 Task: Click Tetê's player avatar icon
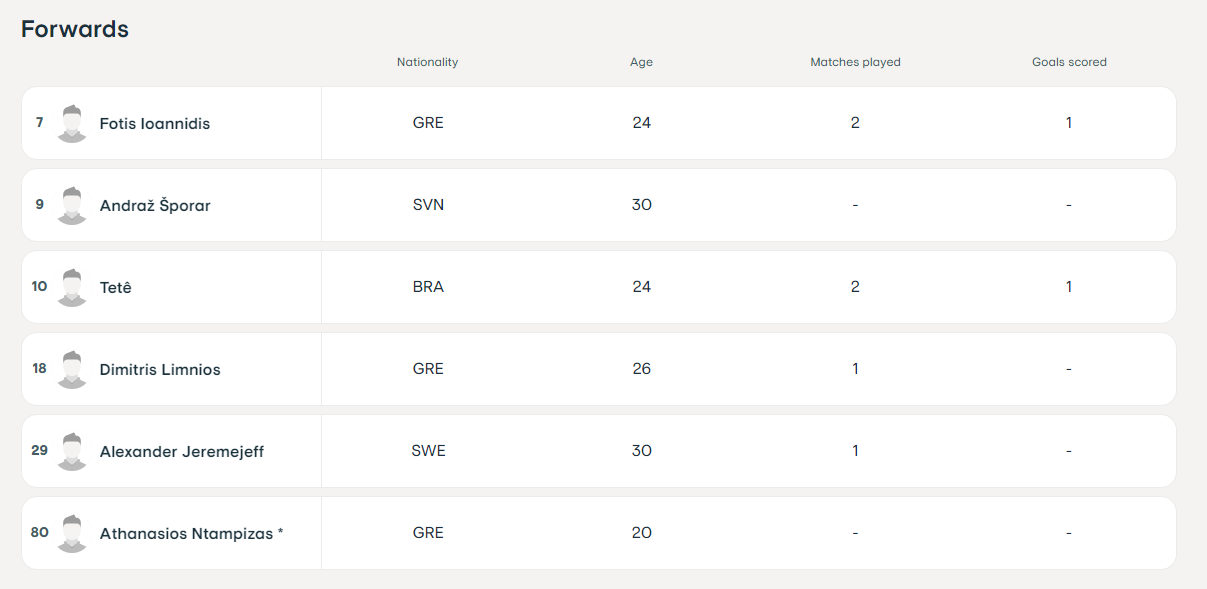[x=72, y=287]
